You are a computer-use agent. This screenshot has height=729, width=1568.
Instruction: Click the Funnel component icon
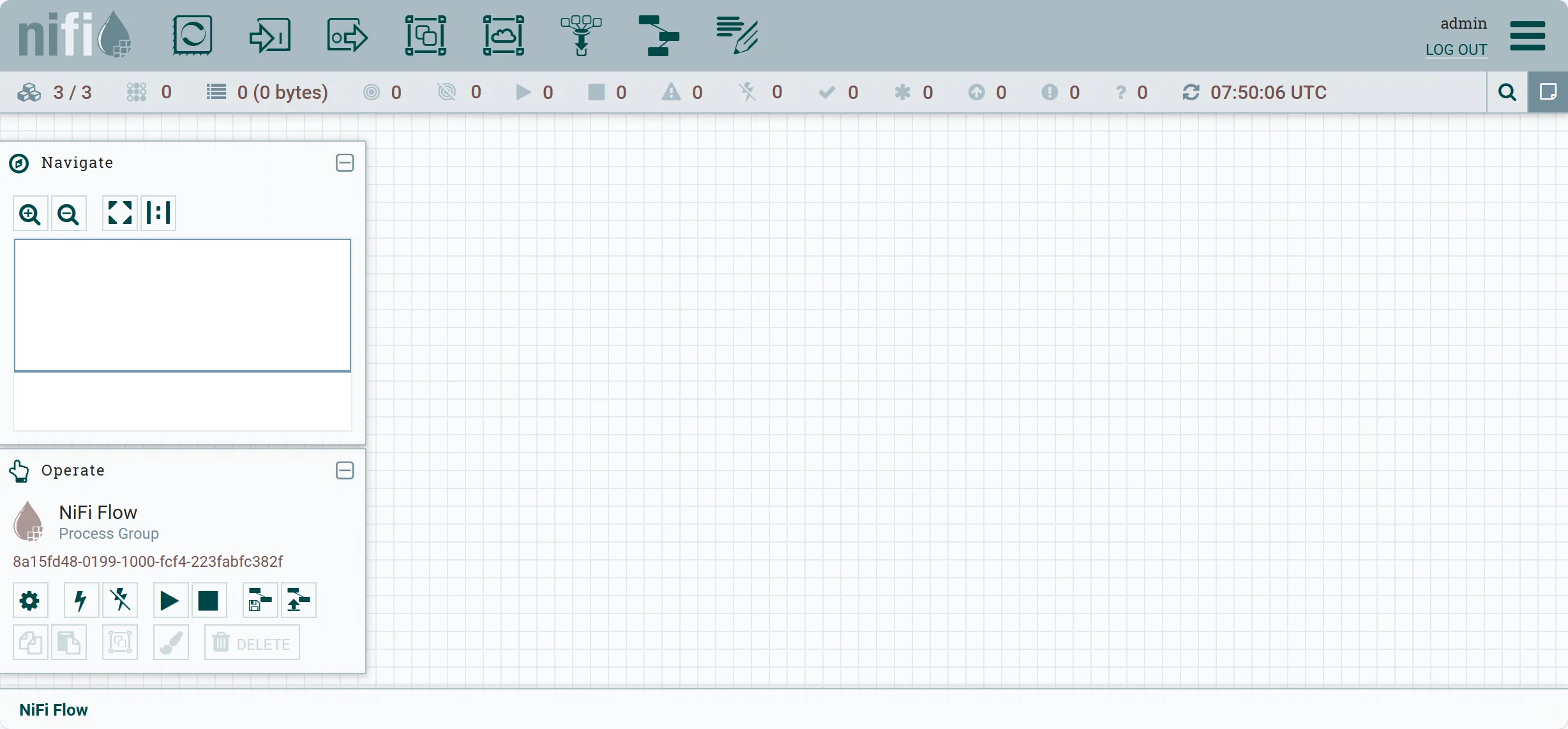pyautogui.click(x=581, y=36)
